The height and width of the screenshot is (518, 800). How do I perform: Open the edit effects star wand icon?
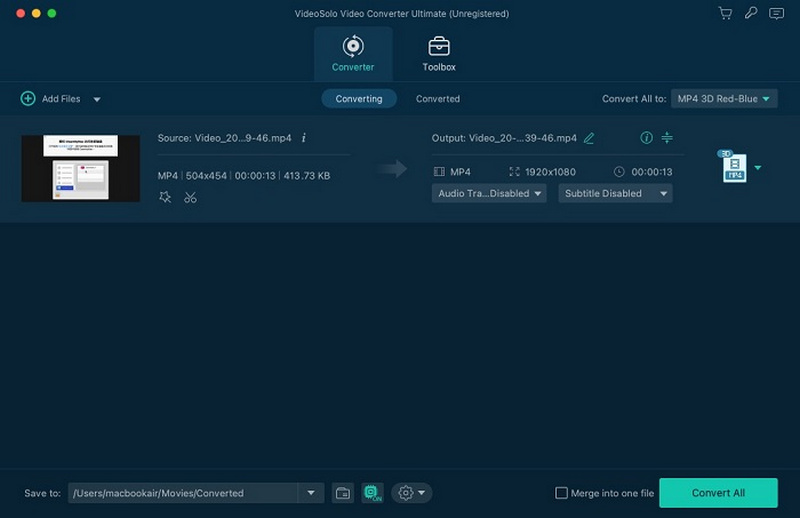tap(165, 197)
